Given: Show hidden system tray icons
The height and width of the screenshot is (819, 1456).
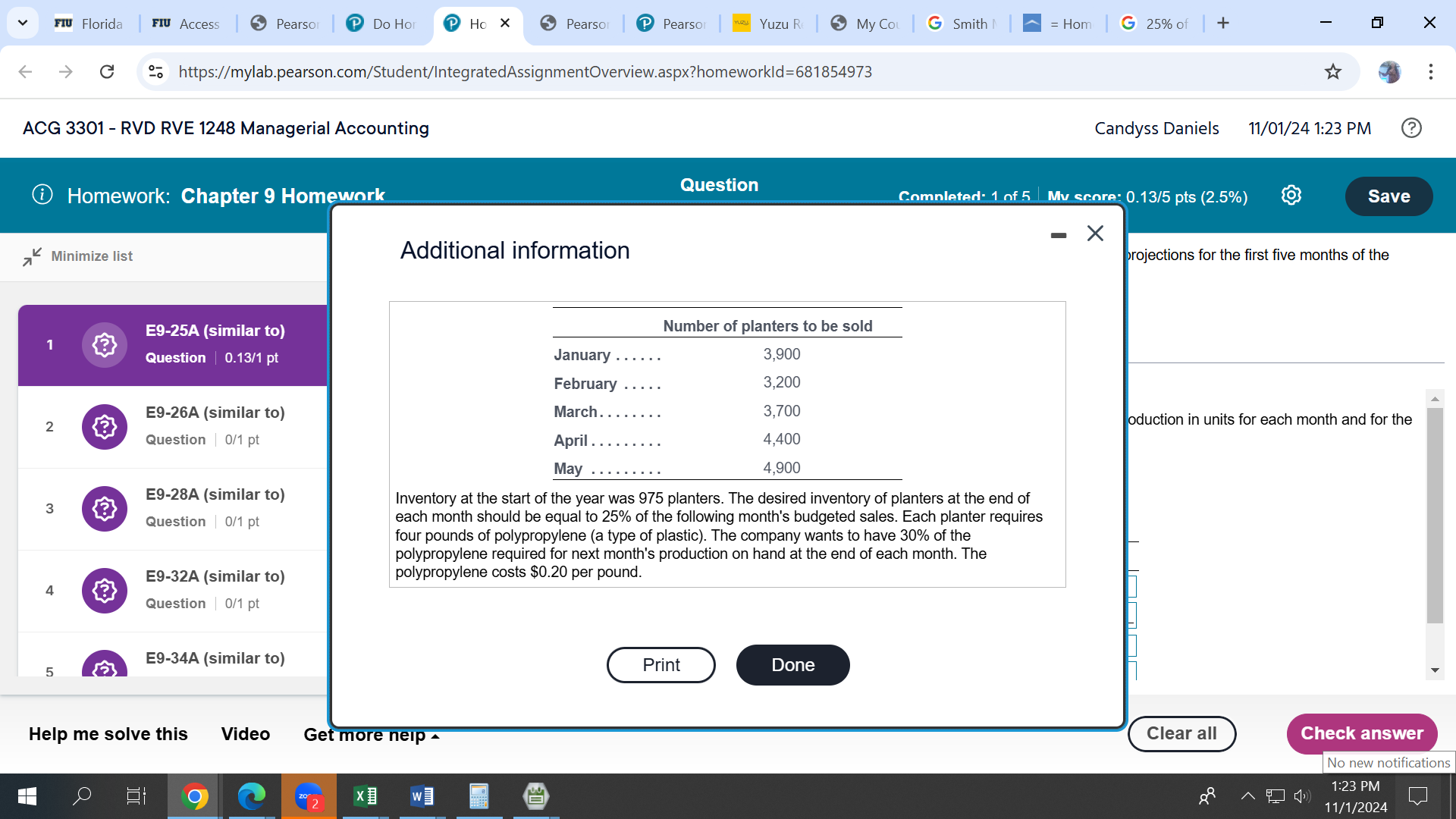Looking at the screenshot, I should click(x=1247, y=795).
